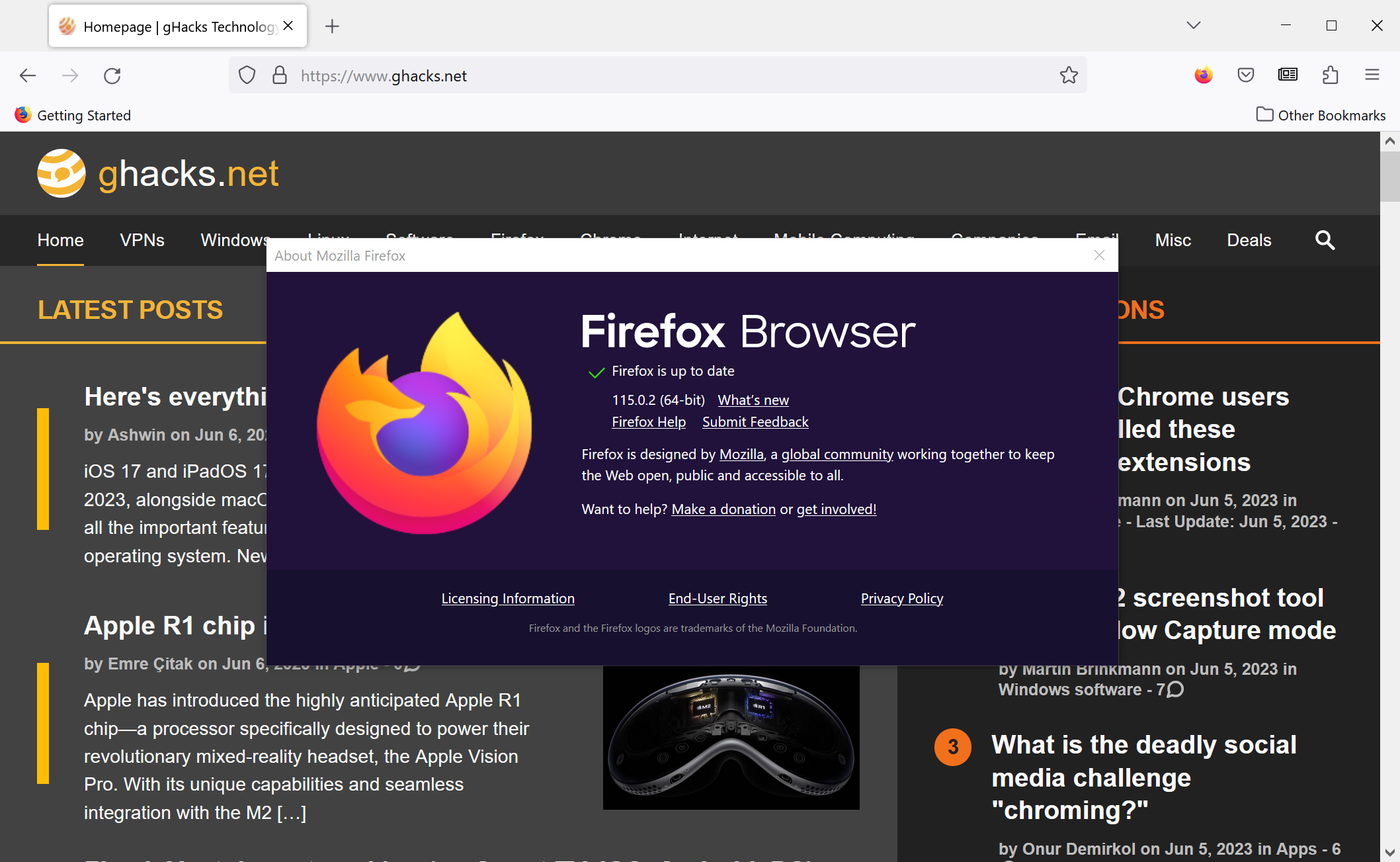Select the Home navigation tab
1400x862 pixels.
click(60, 240)
